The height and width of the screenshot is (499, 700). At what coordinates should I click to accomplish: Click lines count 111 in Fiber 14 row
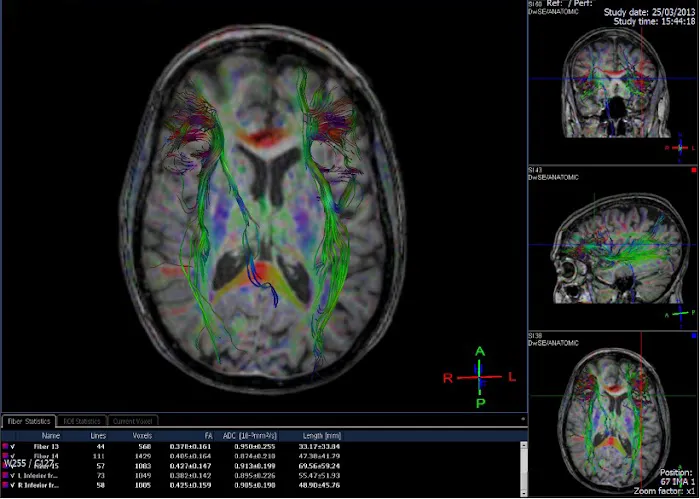(x=99, y=456)
